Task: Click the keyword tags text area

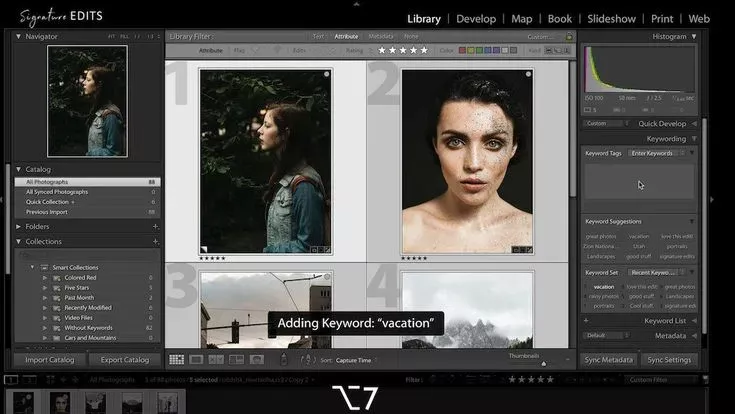Action: tap(638, 181)
